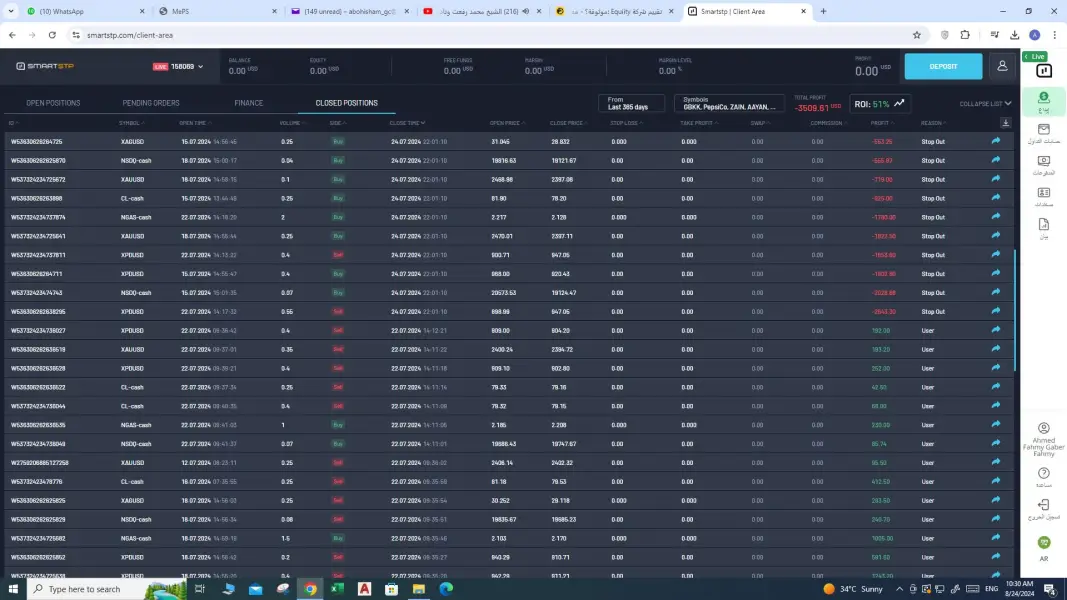
Task: Sort table by Close Time column
Action: [x=405, y=123]
